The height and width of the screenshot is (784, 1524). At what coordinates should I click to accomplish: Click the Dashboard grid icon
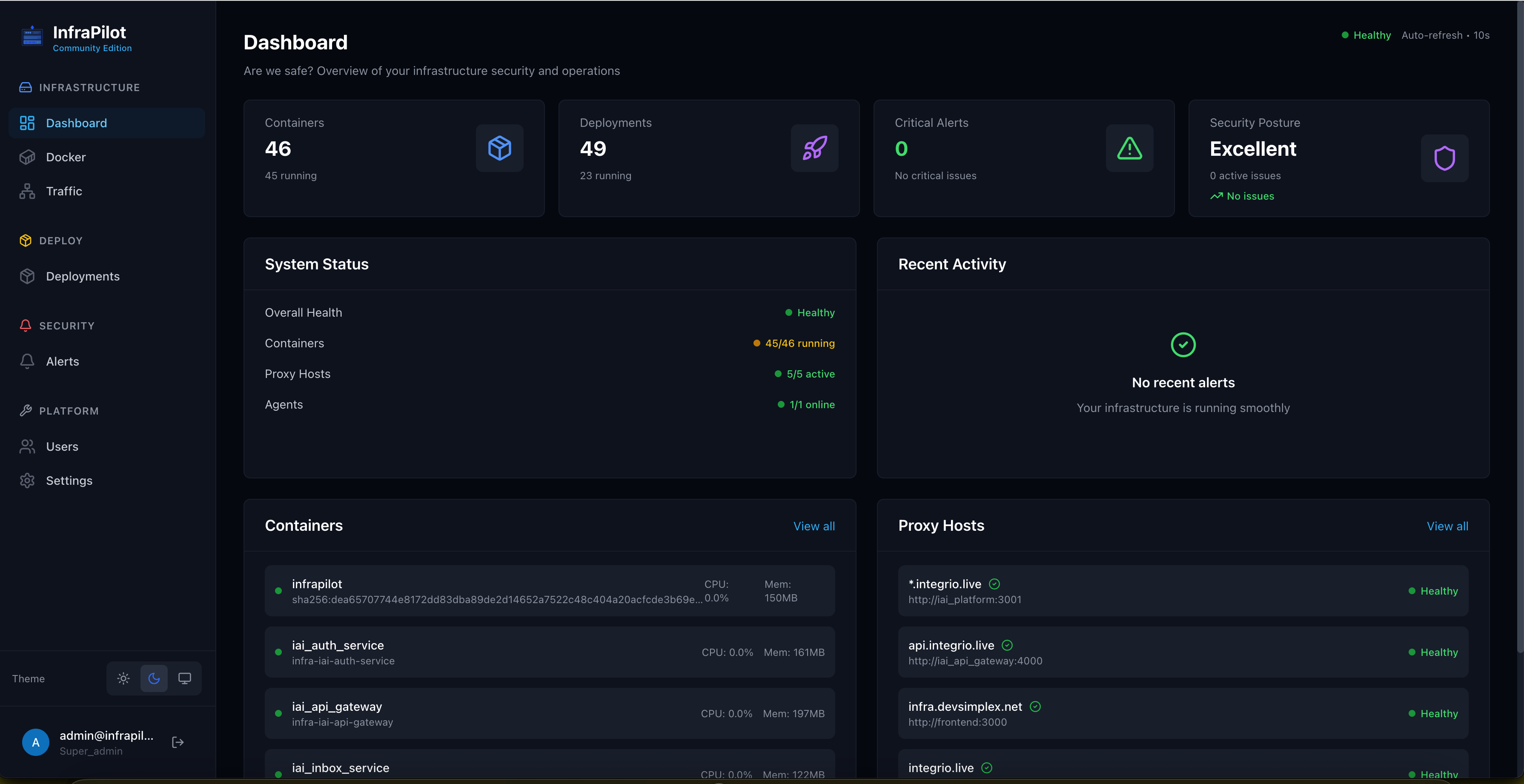[x=27, y=123]
